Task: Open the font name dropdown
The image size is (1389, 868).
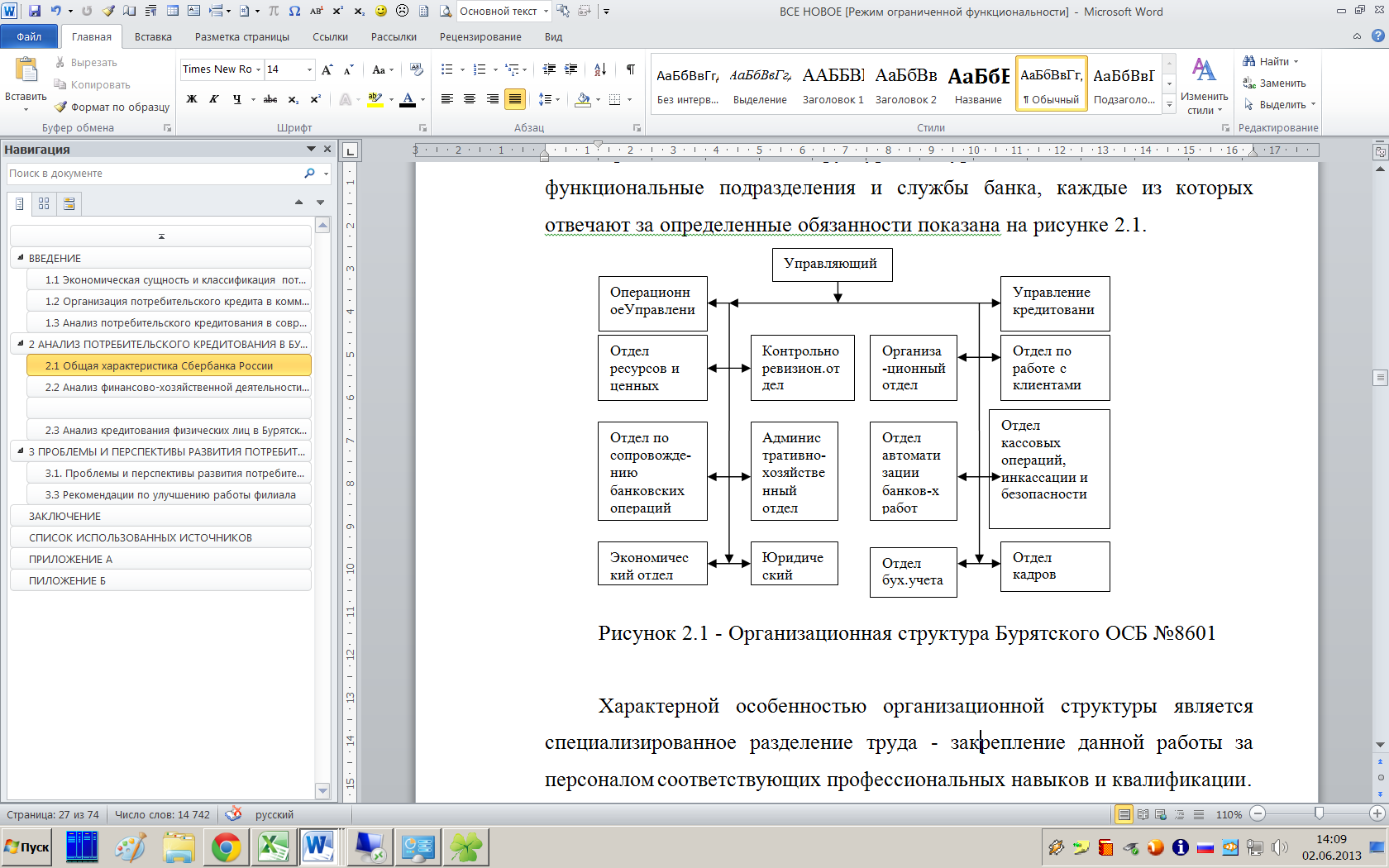Action: coord(259,69)
